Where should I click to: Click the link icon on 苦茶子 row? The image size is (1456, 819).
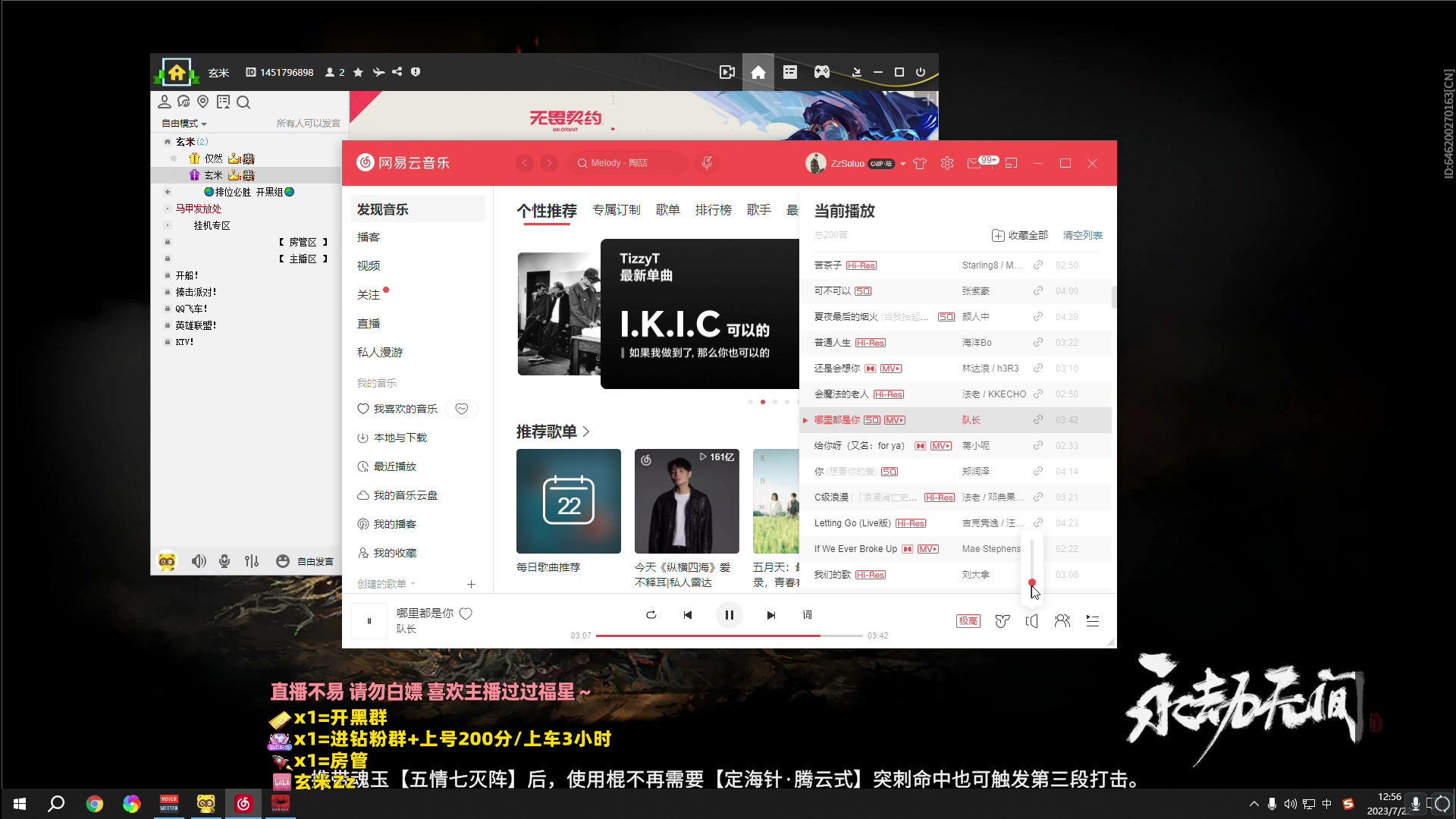click(x=1038, y=265)
